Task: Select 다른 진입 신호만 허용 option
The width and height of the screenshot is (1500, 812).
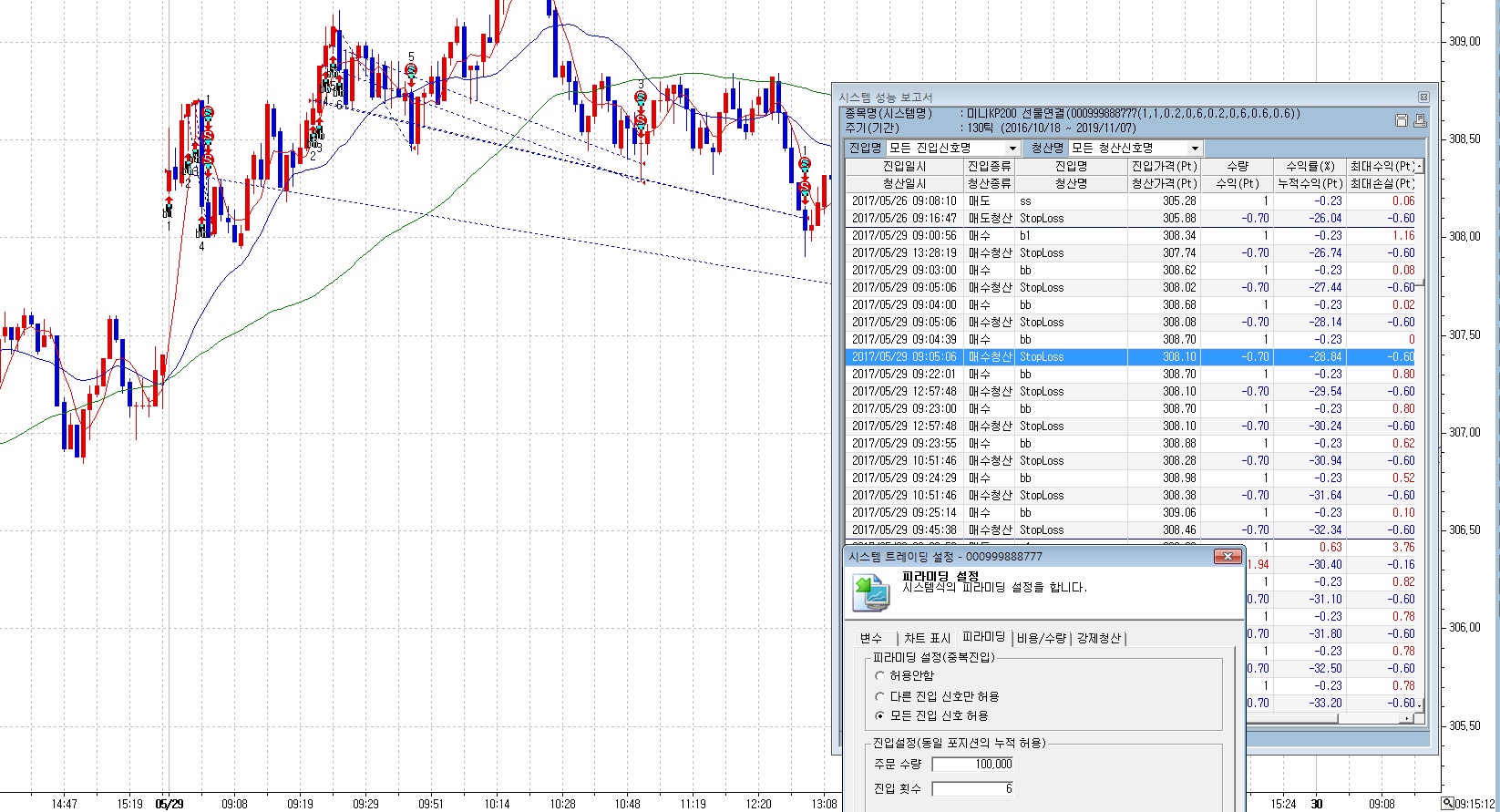Action: [879, 696]
